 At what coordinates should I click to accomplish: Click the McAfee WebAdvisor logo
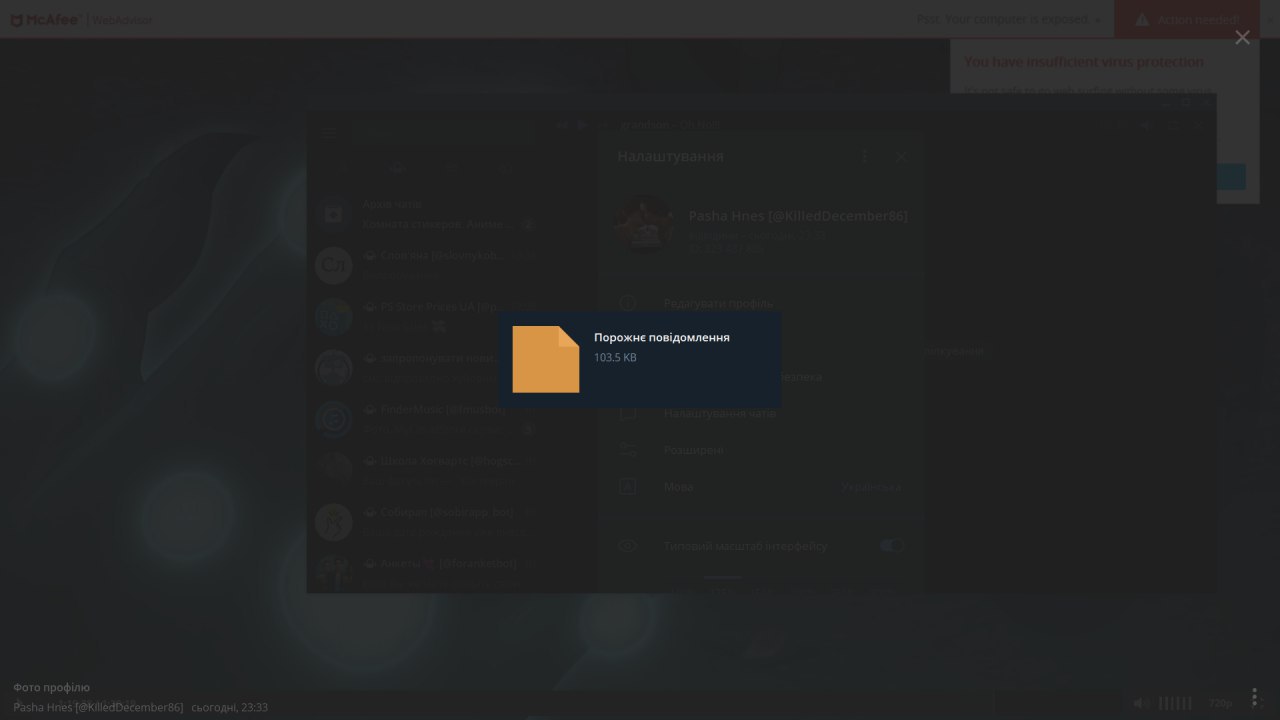click(x=80, y=19)
